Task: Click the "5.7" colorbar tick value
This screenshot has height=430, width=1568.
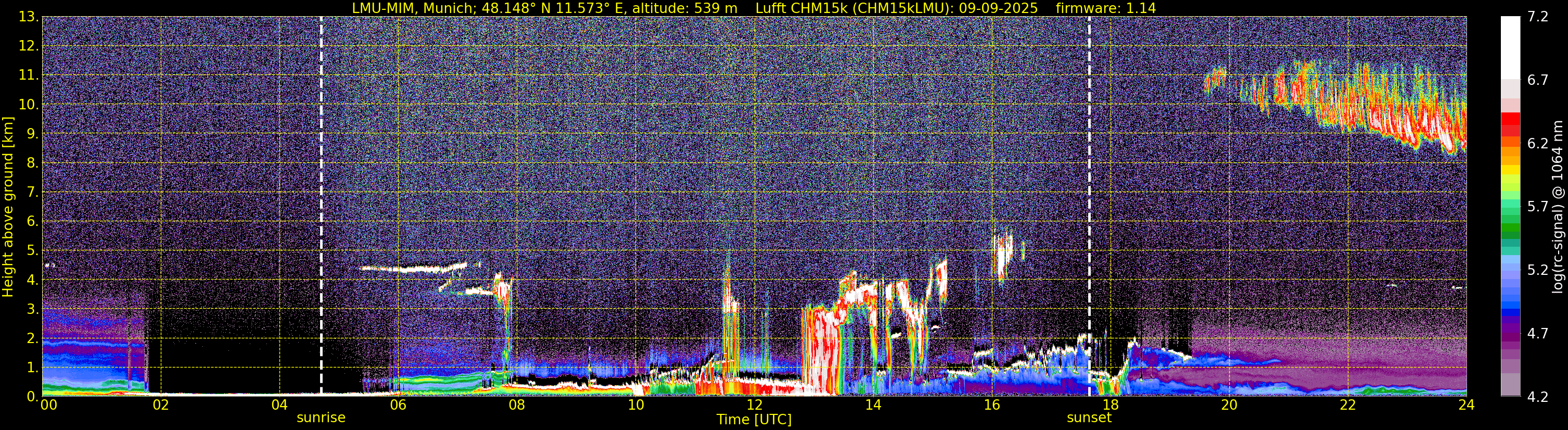Action: coord(1538,207)
